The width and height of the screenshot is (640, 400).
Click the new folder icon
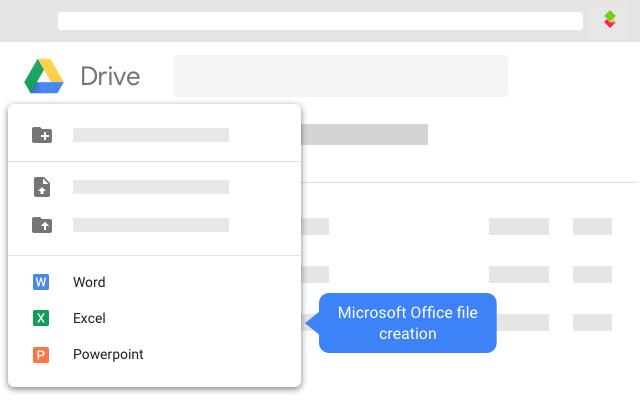(x=41, y=135)
